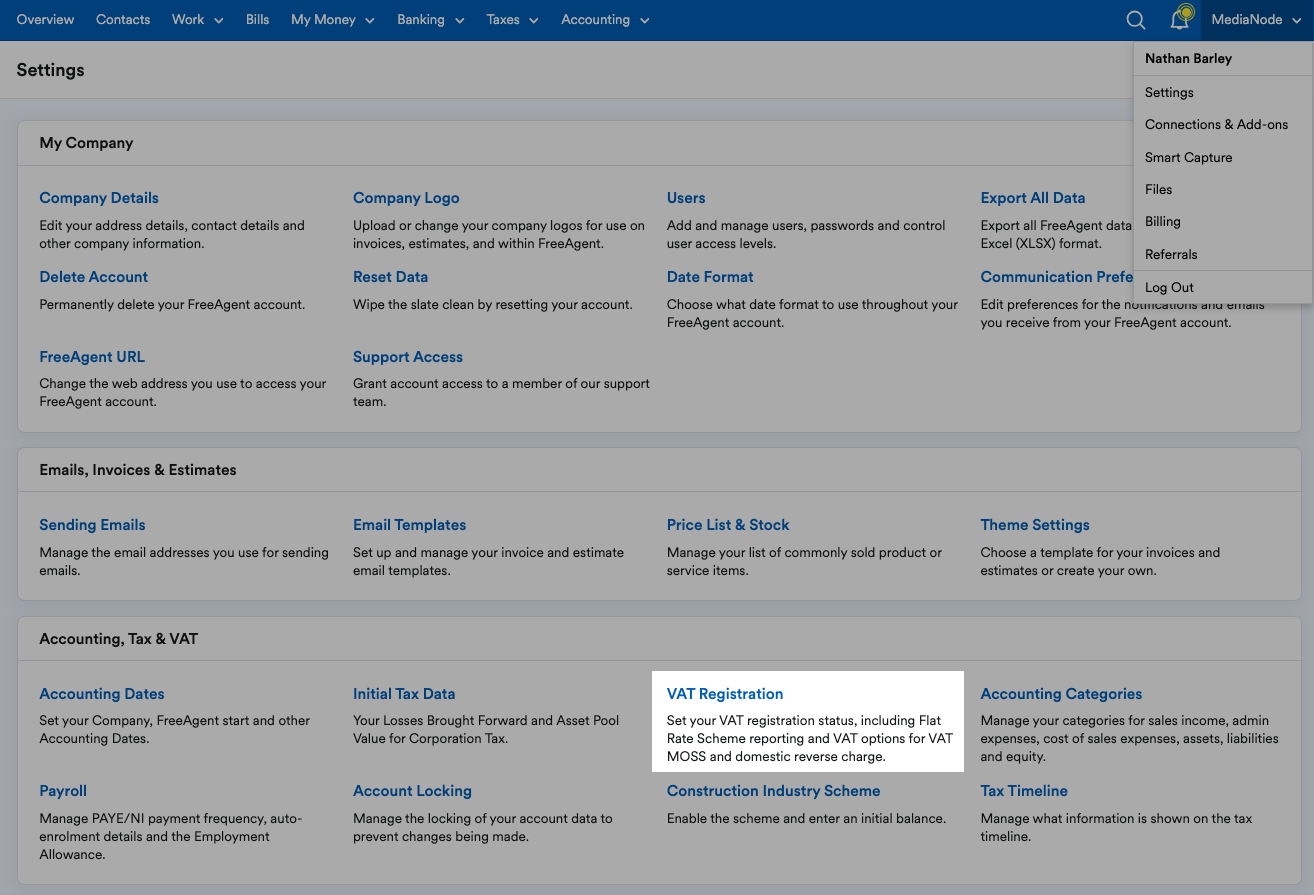The height and width of the screenshot is (895, 1314).
Task: Open the VAT Registration link
Action: [725, 694]
